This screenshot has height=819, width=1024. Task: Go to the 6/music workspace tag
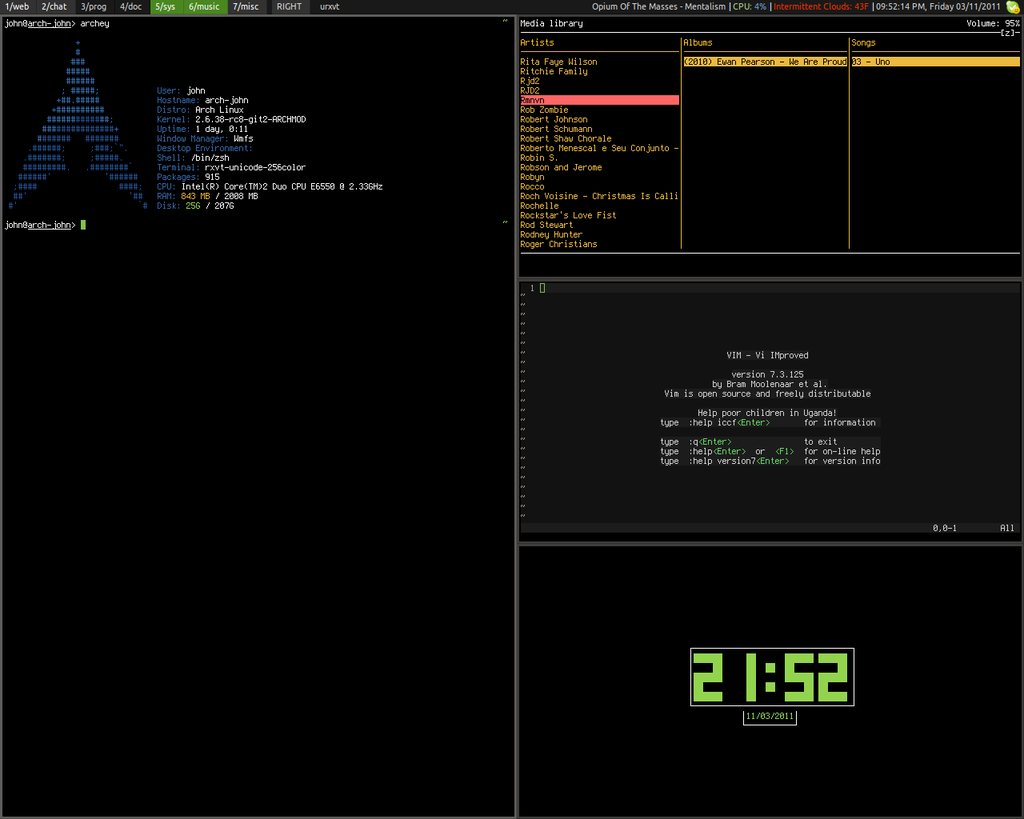point(204,7)
